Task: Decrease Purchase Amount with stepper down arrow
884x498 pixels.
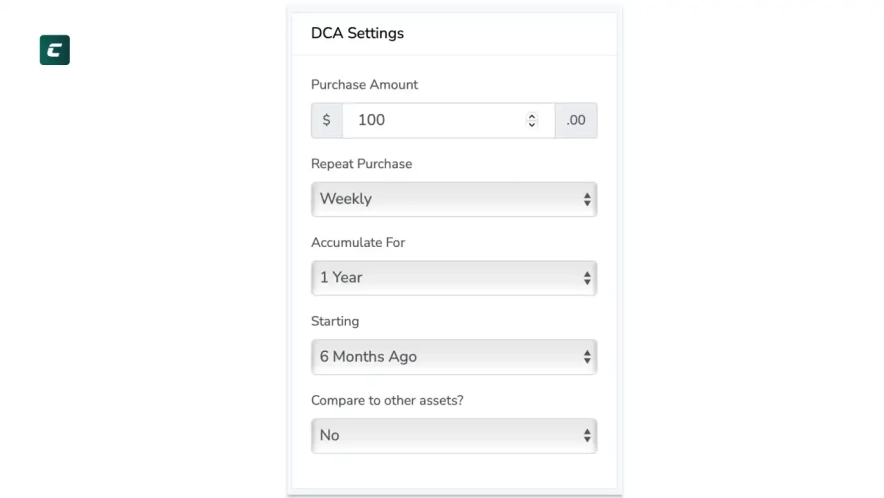Action: [532, 125]
